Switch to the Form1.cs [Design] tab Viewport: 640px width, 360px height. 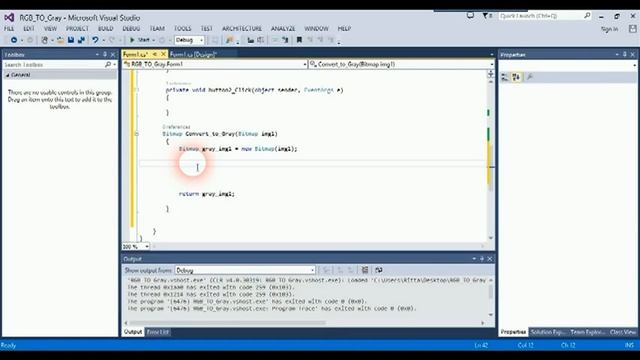point(193,54)
